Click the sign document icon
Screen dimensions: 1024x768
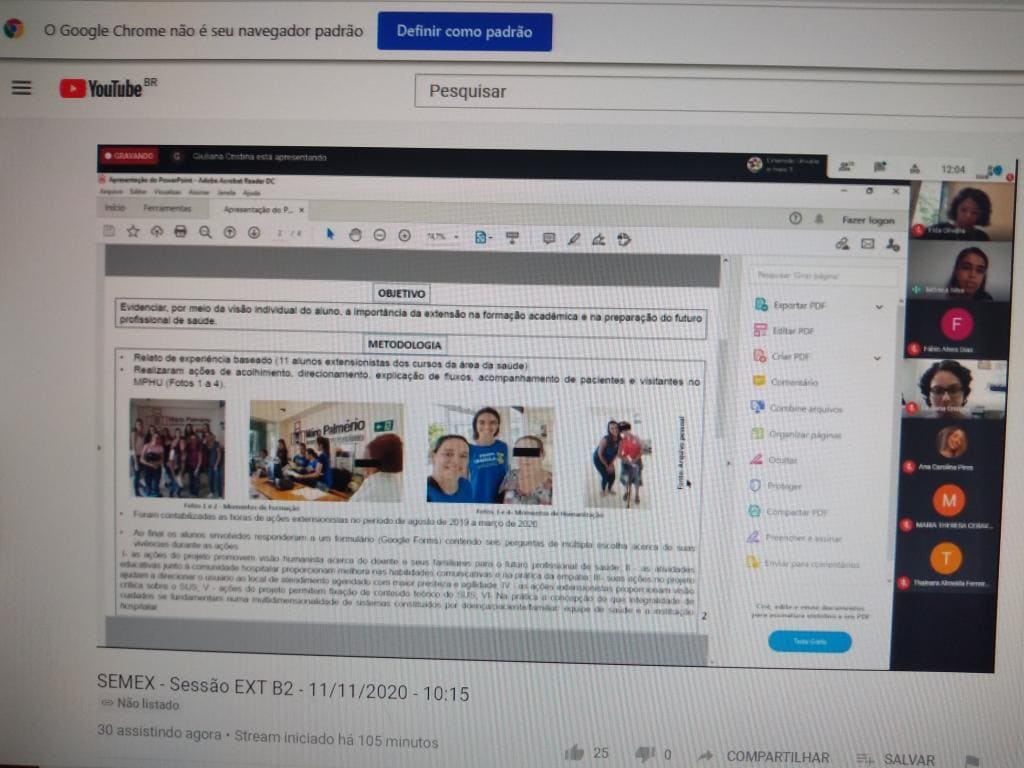point(598,240)
